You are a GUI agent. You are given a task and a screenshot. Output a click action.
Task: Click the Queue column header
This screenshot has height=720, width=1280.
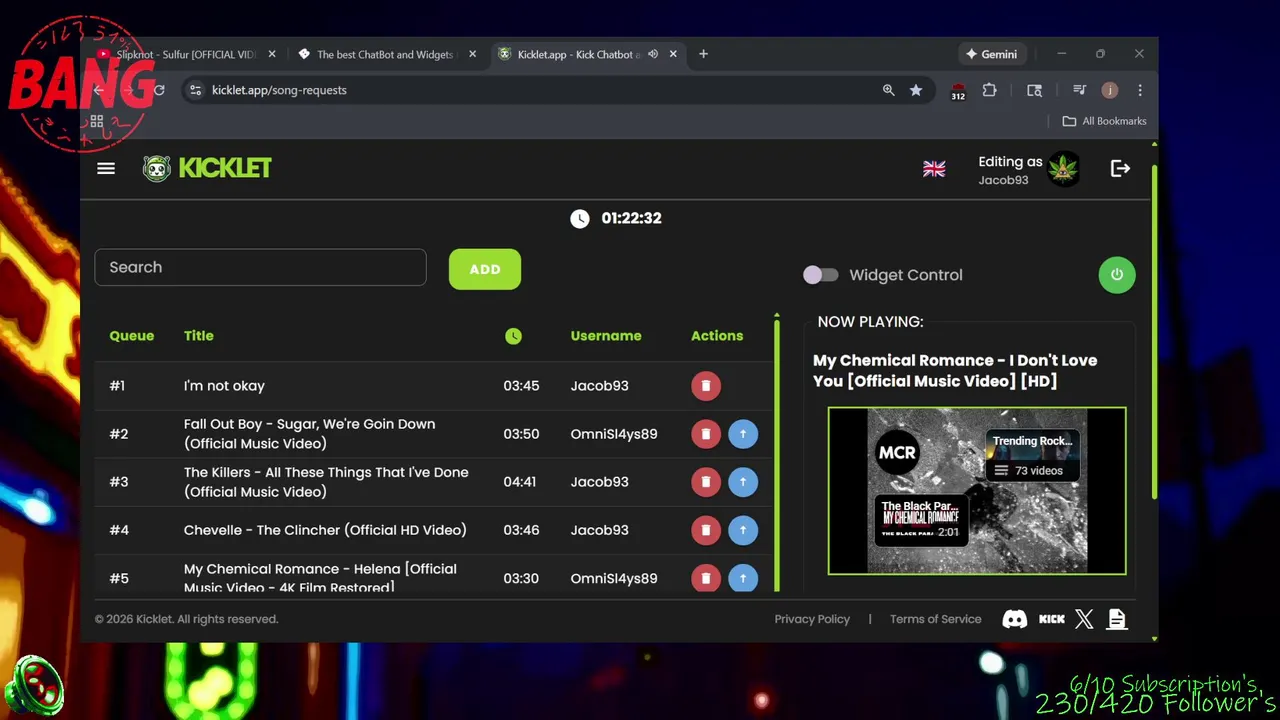(132, 336)
